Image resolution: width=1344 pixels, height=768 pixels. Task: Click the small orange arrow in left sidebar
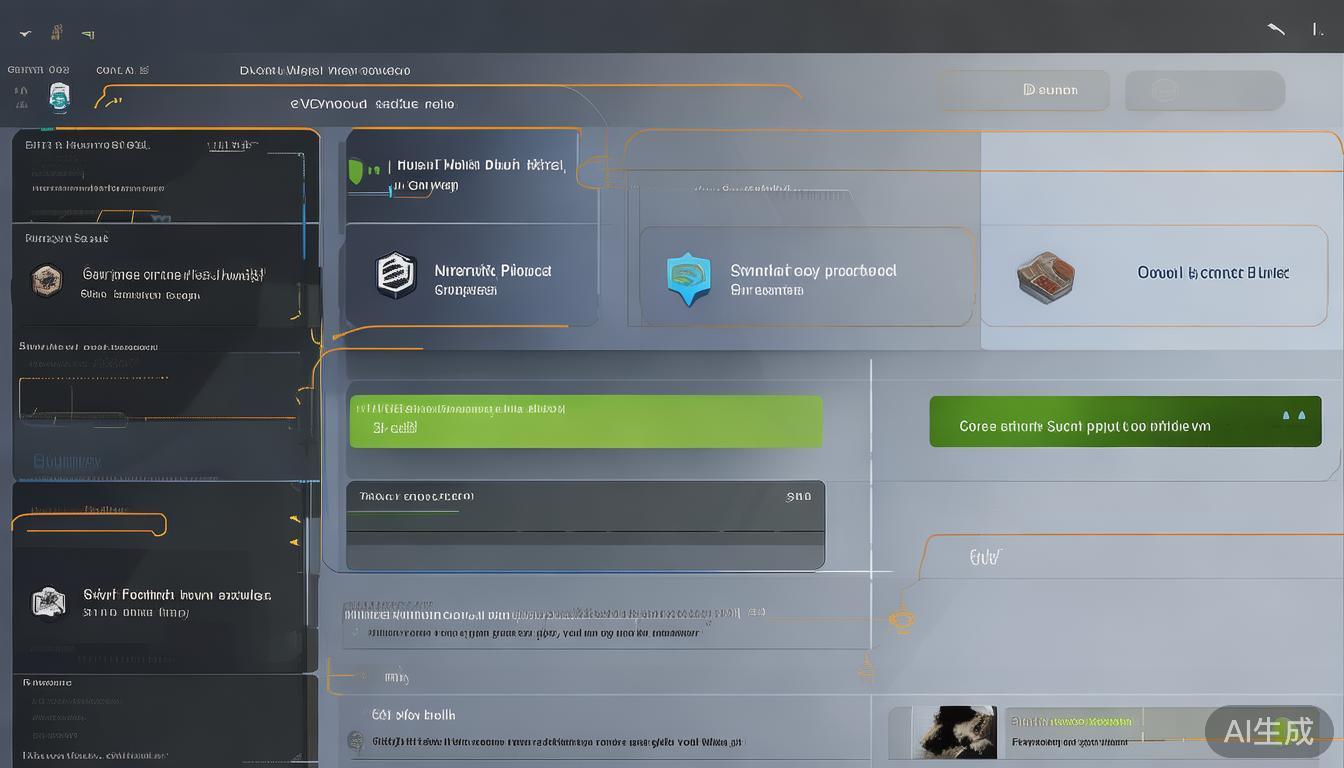point(294,520)
